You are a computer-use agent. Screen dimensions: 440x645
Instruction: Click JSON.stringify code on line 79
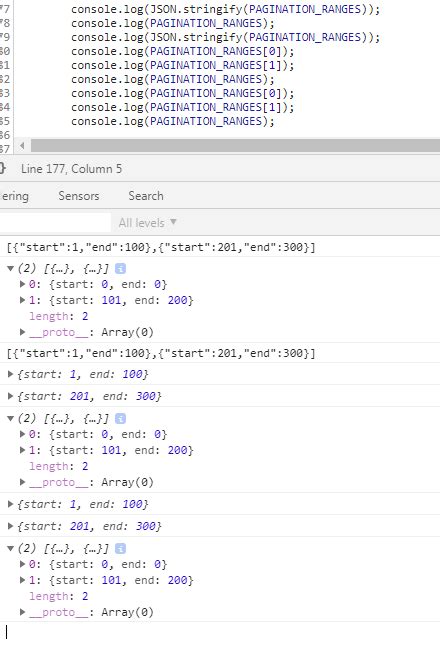click(x=225, y=37)
